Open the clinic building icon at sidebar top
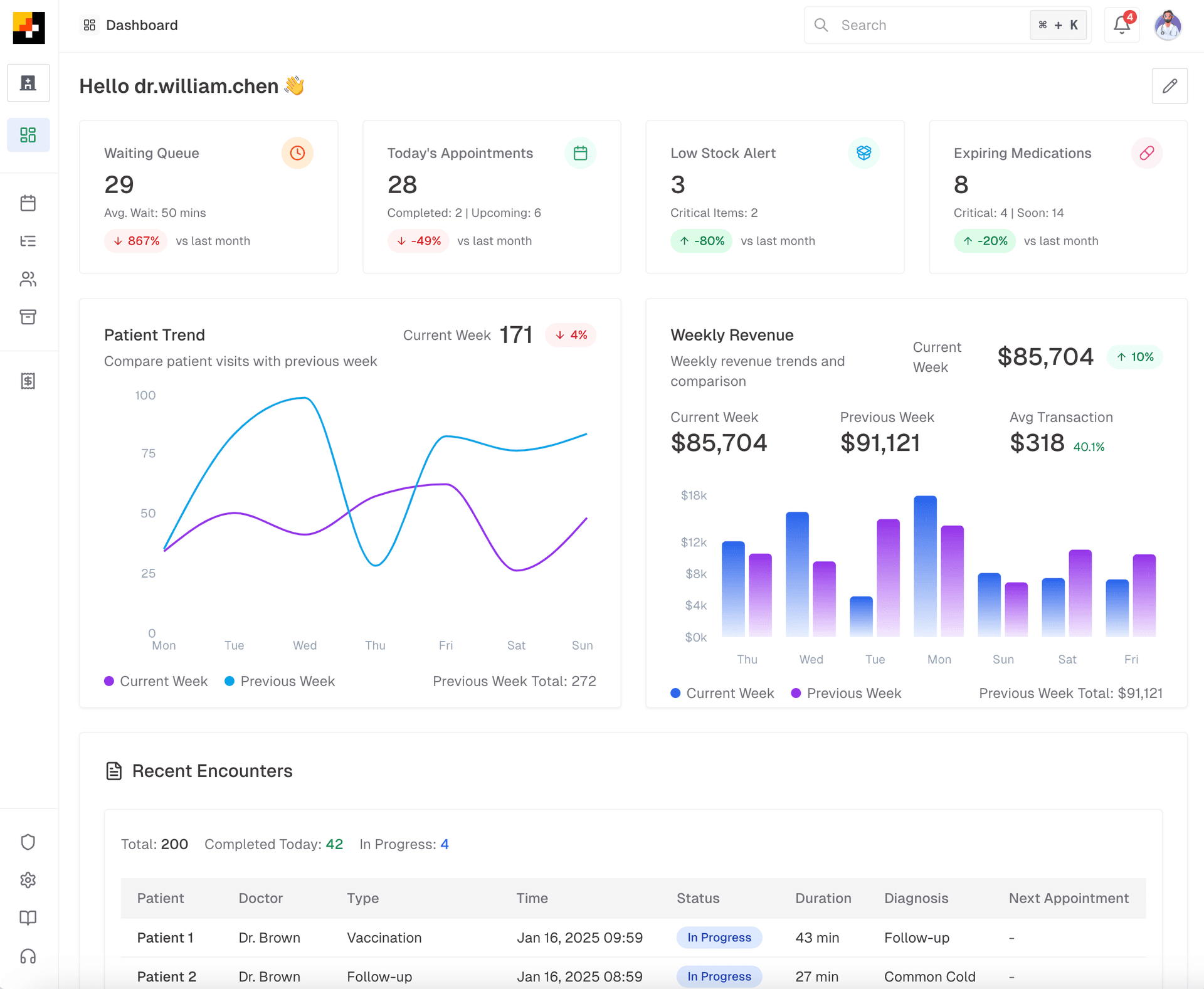 tap(28, 82)
